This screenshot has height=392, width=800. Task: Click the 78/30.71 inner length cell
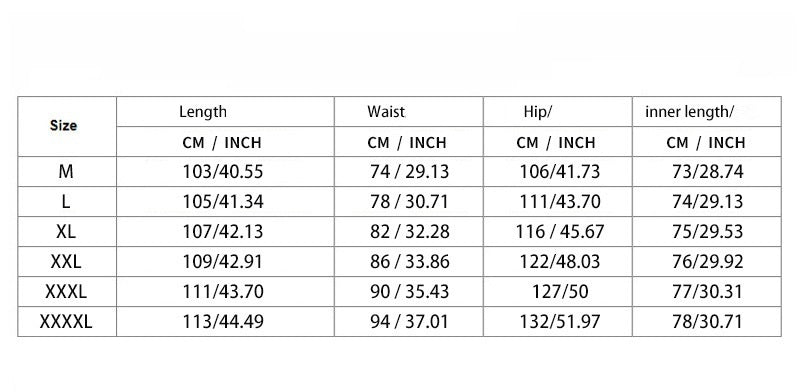pos(708,322)
